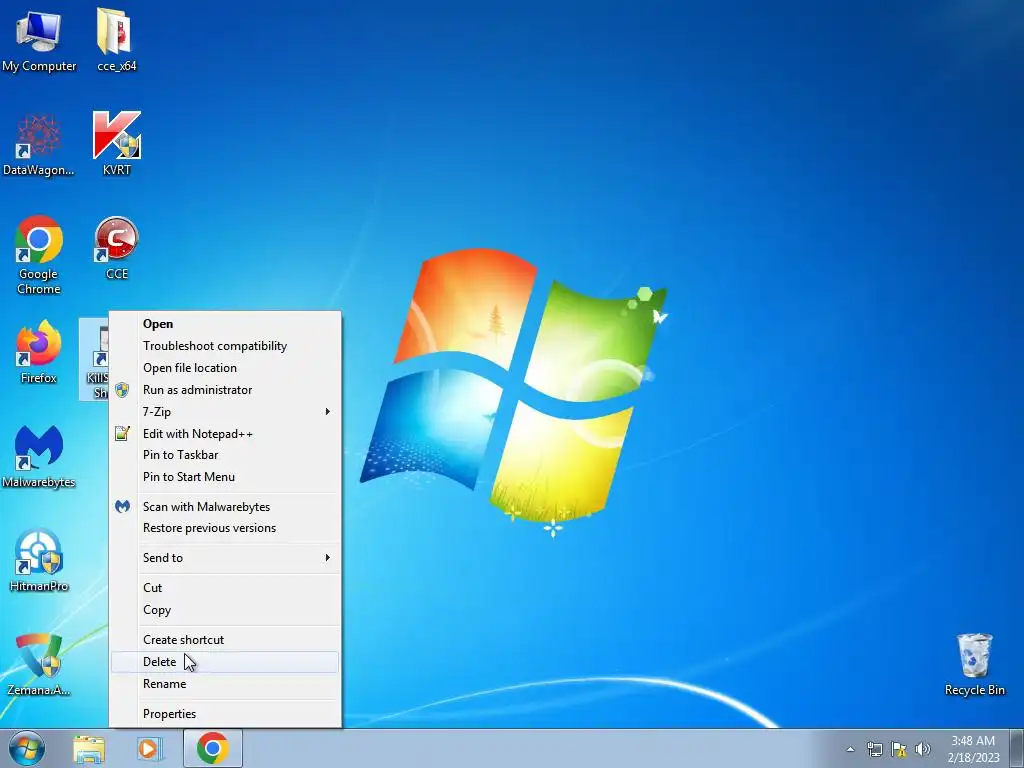
Task: Choose Delete in the context menu
Action: click(x=225, y=662)
